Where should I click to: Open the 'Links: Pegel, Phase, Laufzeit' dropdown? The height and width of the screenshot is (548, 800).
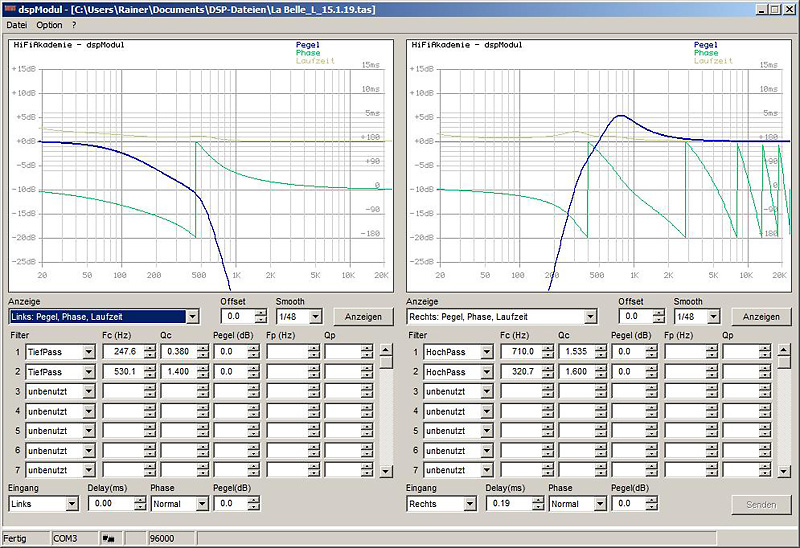193,317
